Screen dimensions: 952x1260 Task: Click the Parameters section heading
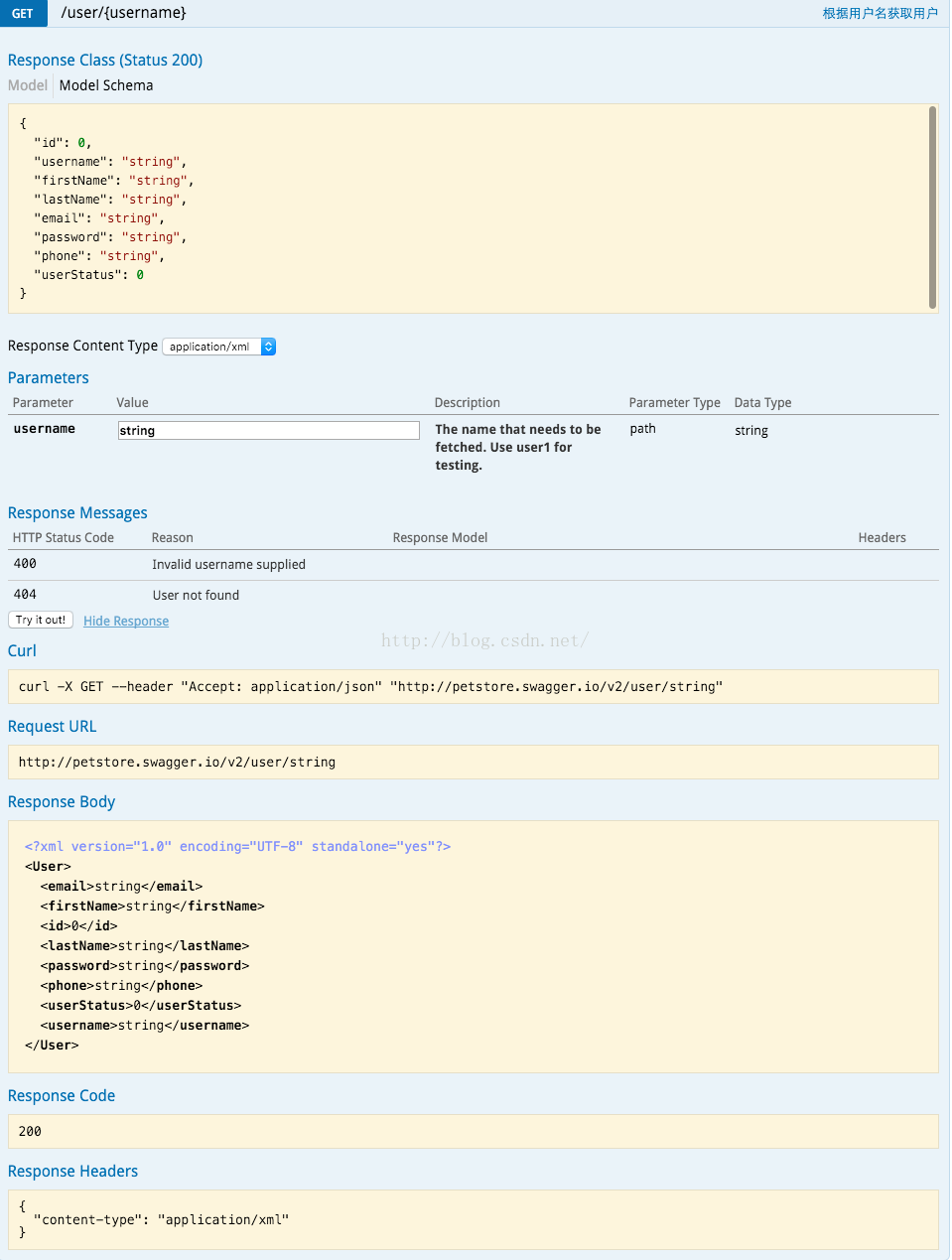[x=49, y=378]
